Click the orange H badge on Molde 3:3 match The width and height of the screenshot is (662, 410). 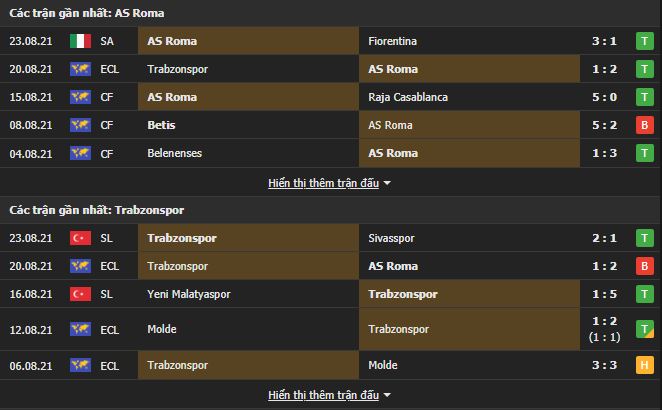pos(645,366)
